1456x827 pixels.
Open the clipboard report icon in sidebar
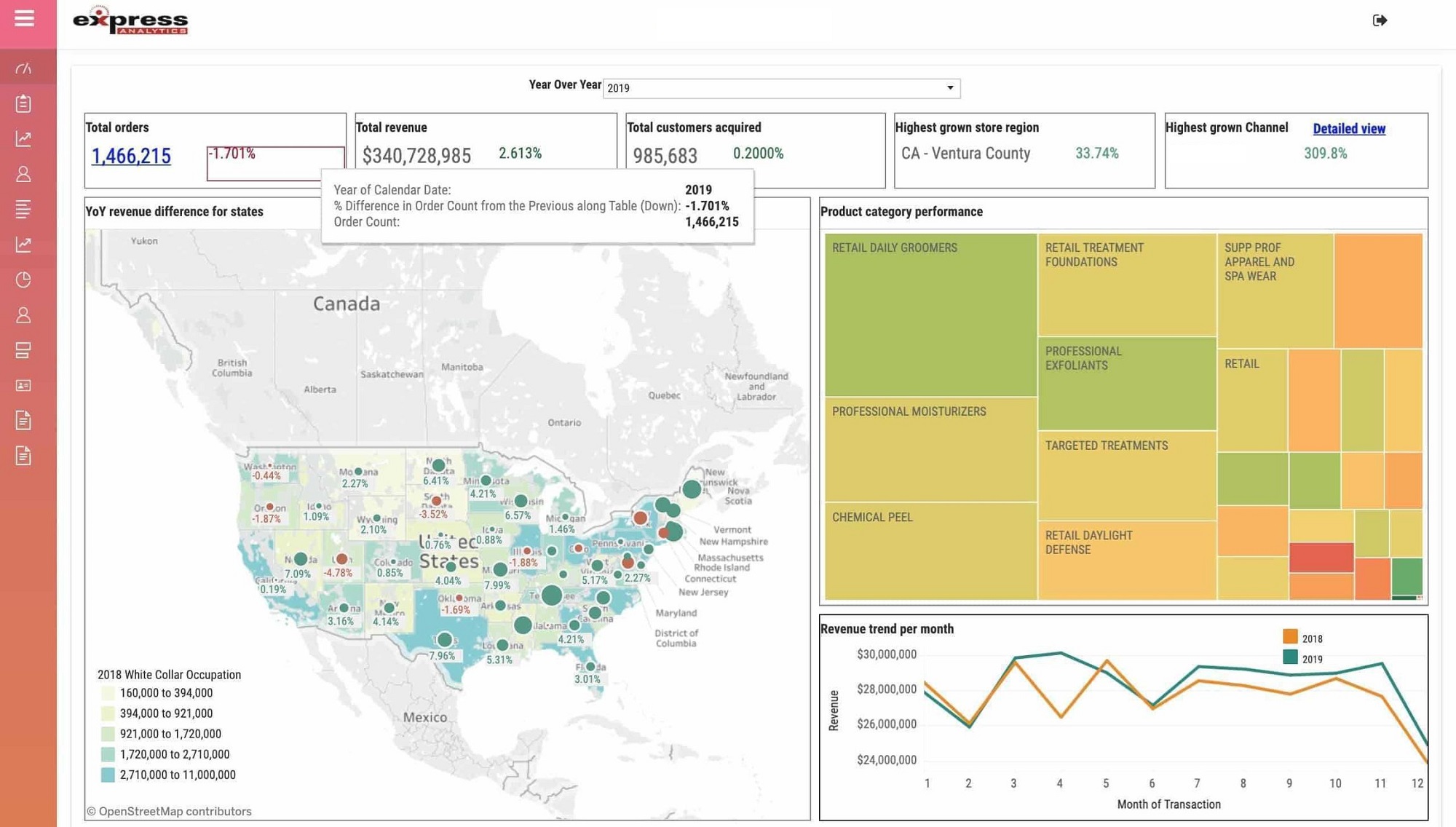[24, 103]
